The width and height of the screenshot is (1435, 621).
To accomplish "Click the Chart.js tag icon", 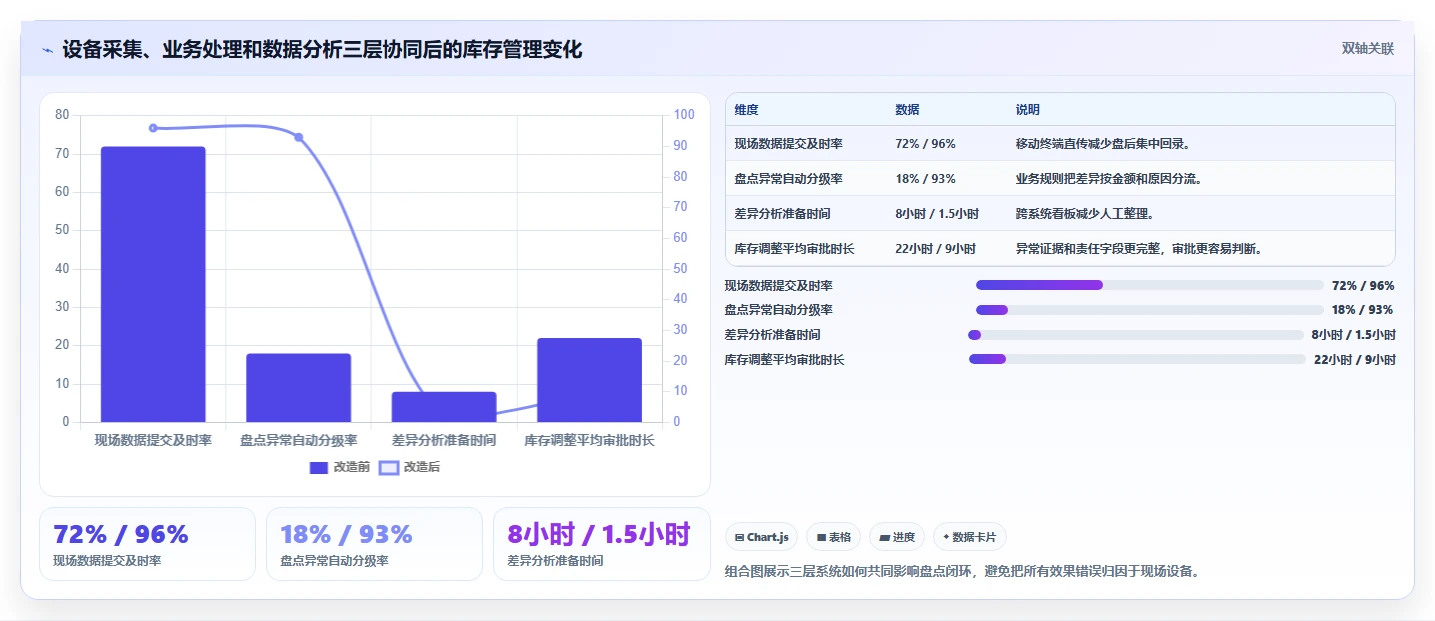I will pyautogui.click(x=739, y=538).
